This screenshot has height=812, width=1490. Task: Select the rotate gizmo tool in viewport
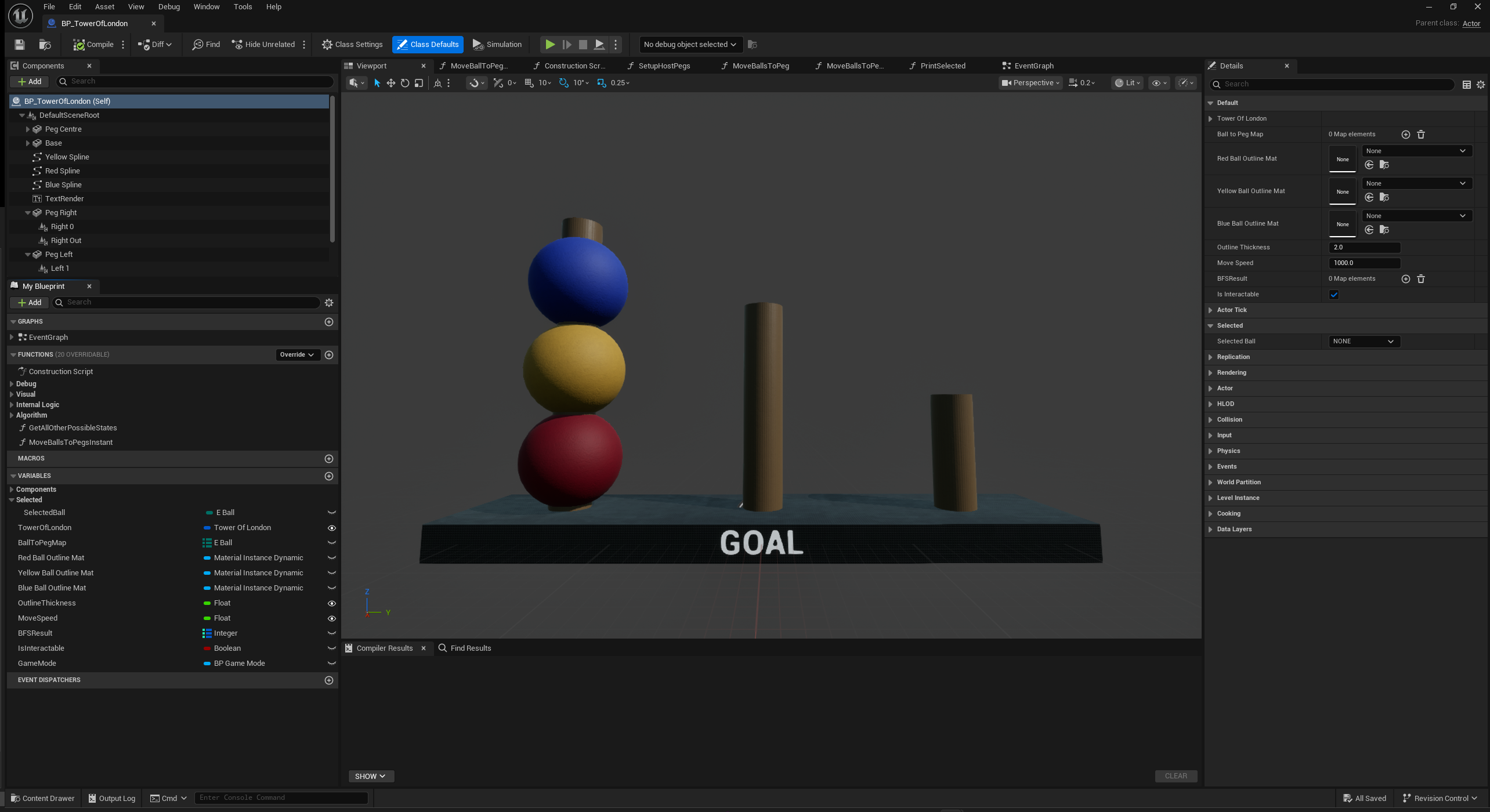coord(405,83)
